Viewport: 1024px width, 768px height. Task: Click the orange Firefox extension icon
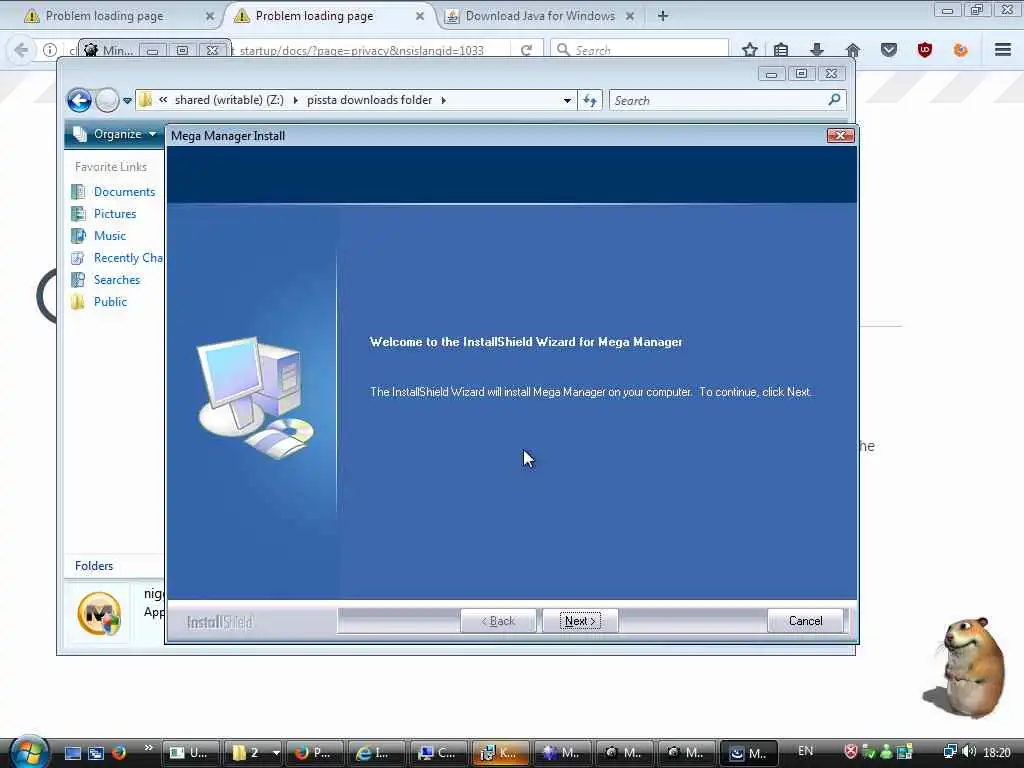pyautogui.click(x=961, y=50)
